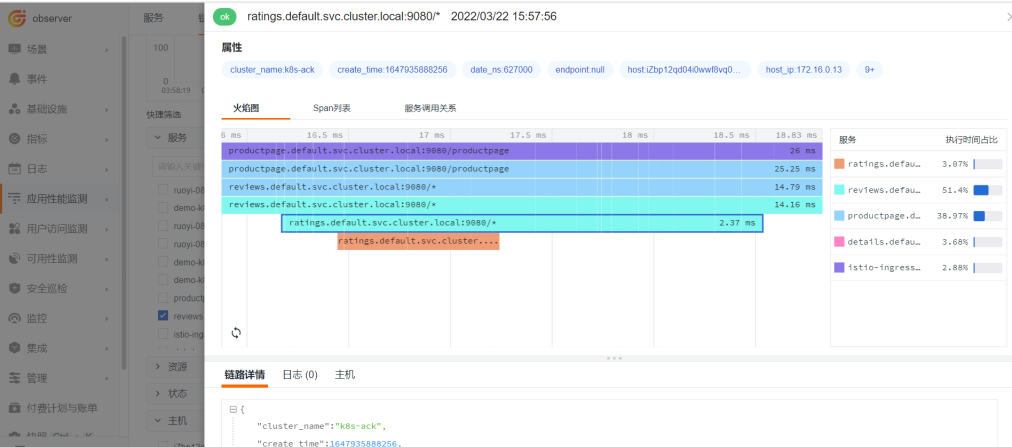Select the reviews 14.79 ms span

coord(522,187)
